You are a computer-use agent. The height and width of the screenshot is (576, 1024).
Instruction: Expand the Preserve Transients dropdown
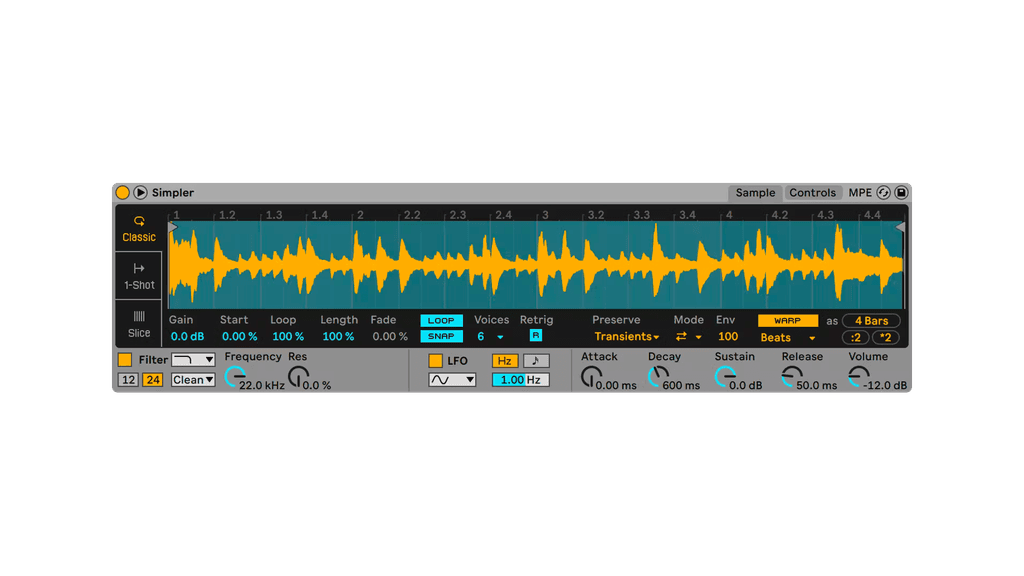click(x=627, y=337)
